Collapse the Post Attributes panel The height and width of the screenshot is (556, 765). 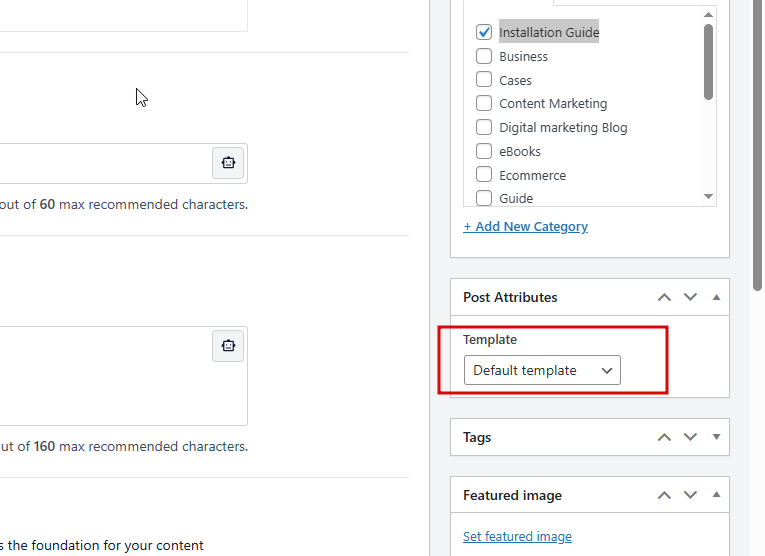point(716,297)
